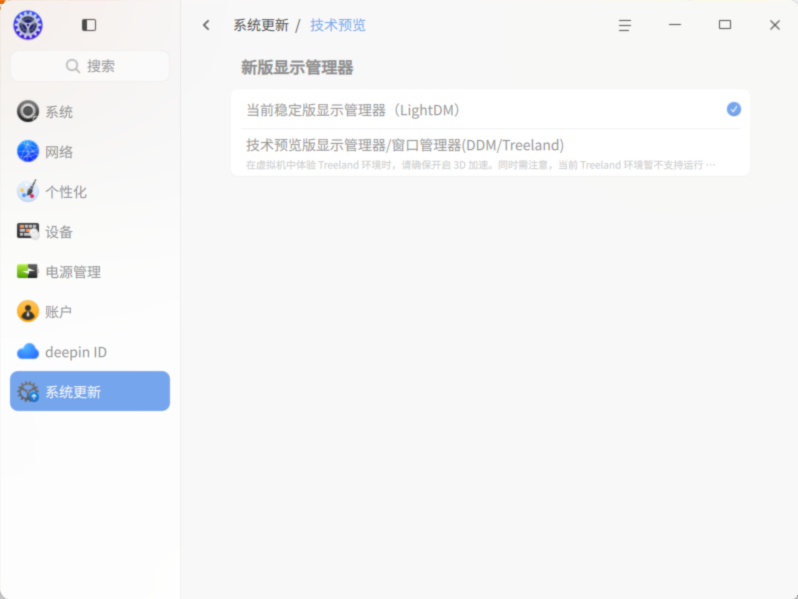Viewport: 798px width, 599px height.
Task: Select the 设备 sidebar label
Action: pyautogui.click(x=59, y=232)
